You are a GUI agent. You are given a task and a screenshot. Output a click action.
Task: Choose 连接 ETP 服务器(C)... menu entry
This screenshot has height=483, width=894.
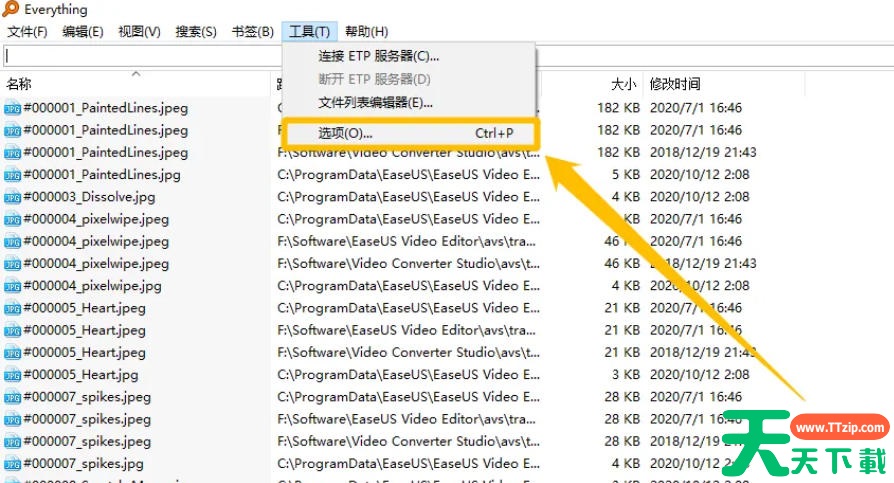[378, 56]
